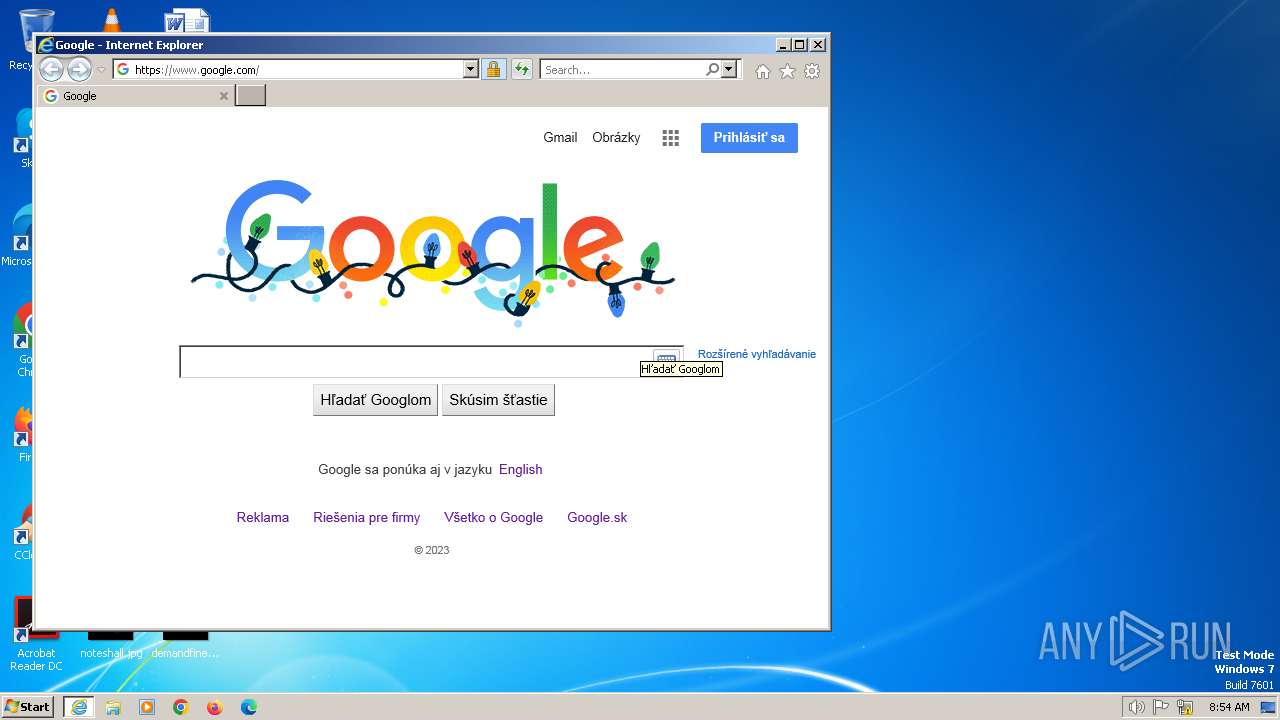This screenshot has height=720, width=1280.
Task: Open Favorites star icon
Action: coord(787,71)
